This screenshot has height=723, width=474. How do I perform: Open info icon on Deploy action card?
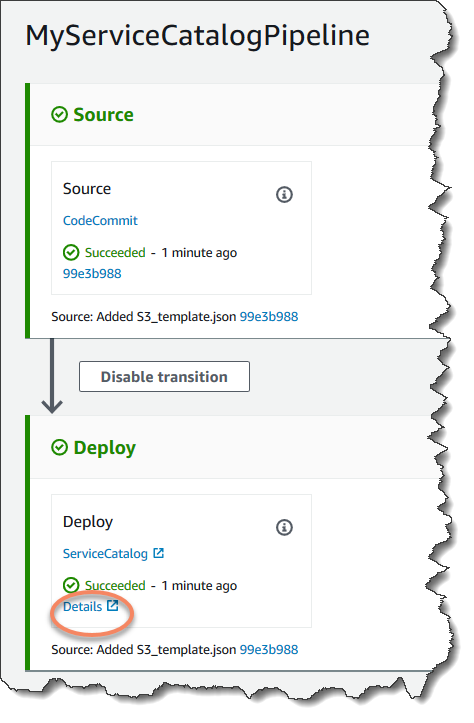tap(284, 527)
